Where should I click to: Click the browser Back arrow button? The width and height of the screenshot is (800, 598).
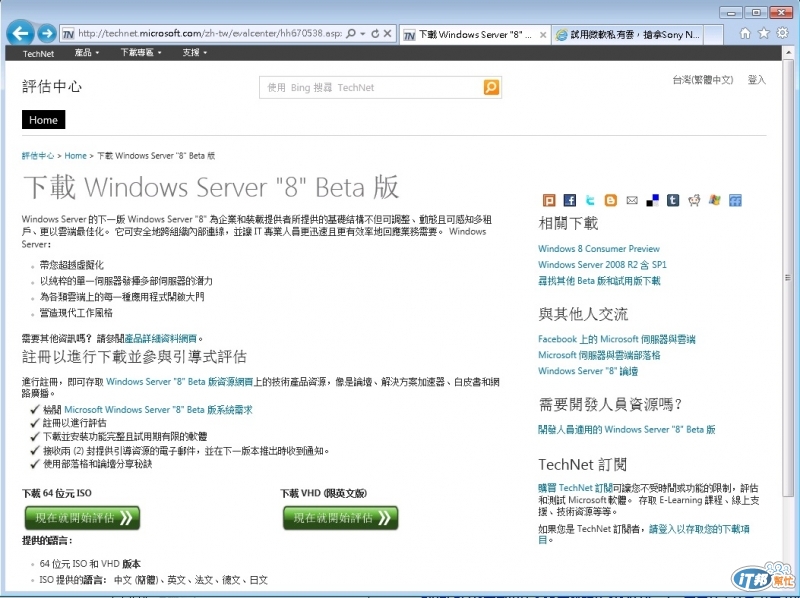coord(20,34)
